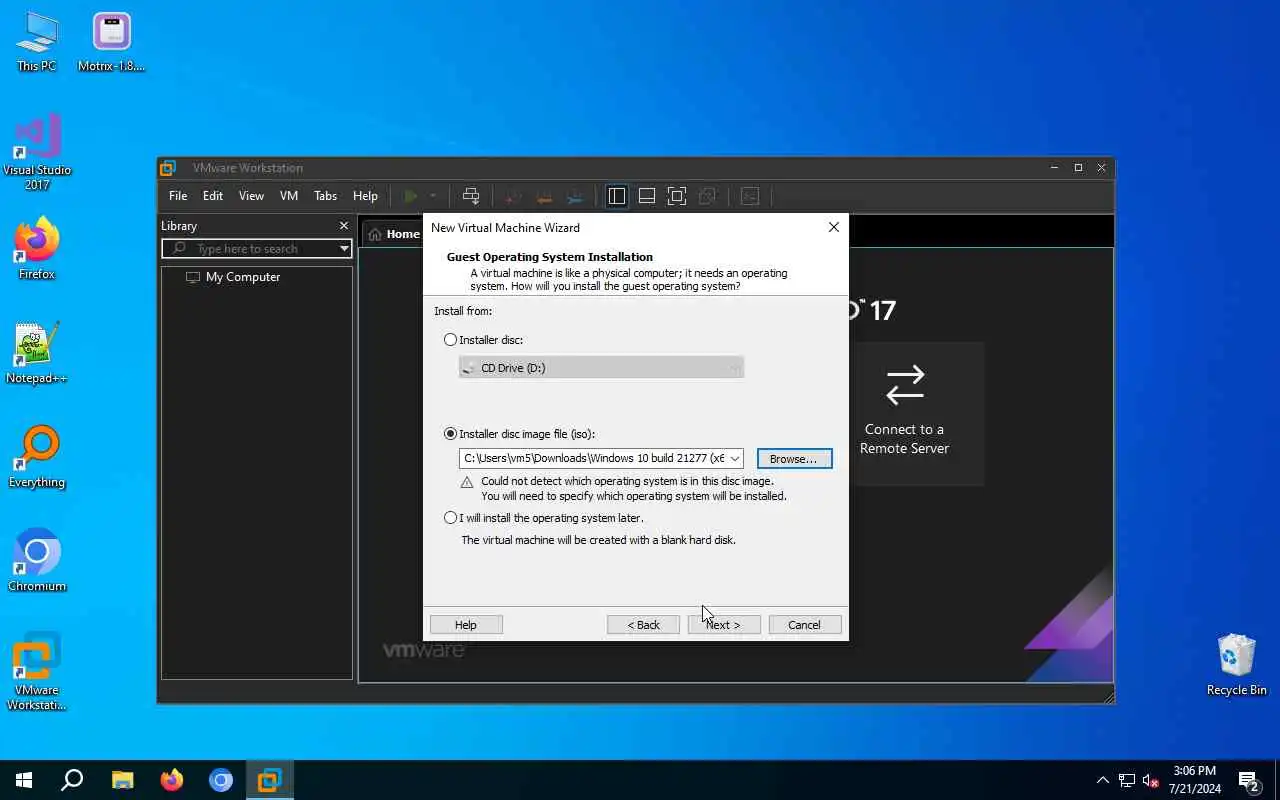
Task: Cancel the New Virtual Machine Wizard
Action: pos(805,625)
